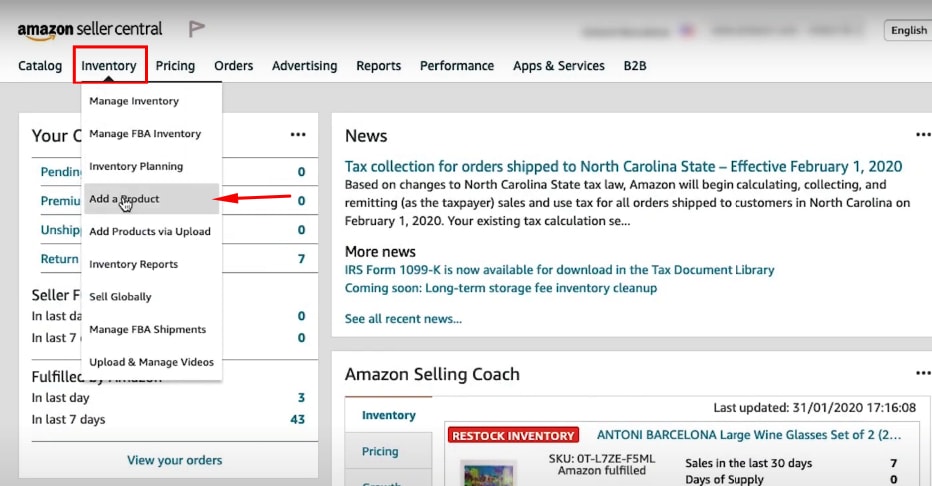Switch to the Selling Coach Inventory tab
932x486 pixels.
click(x=389, y=415)
